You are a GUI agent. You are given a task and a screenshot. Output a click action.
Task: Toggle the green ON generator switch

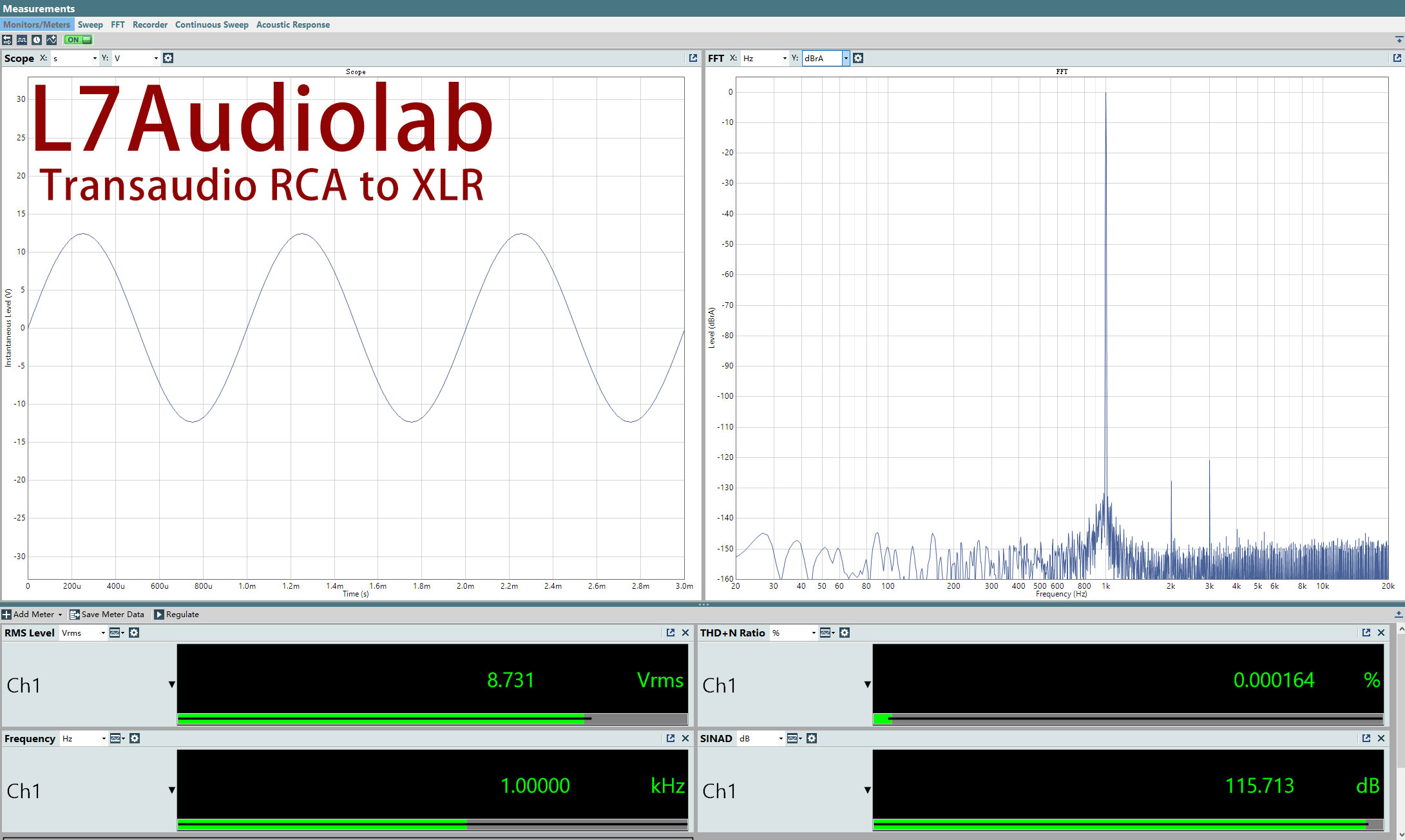click(x=79, y=40)
